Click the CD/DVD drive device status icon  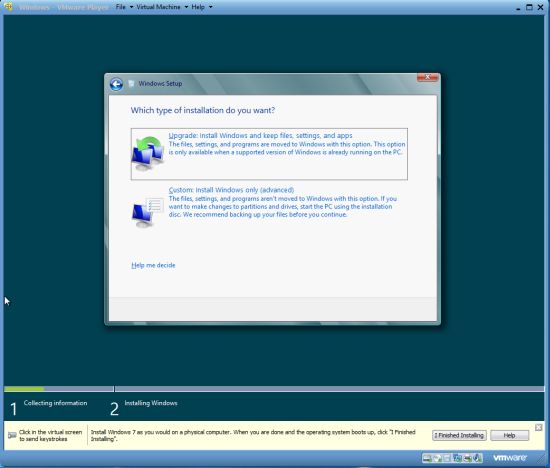tap(437, 458)
